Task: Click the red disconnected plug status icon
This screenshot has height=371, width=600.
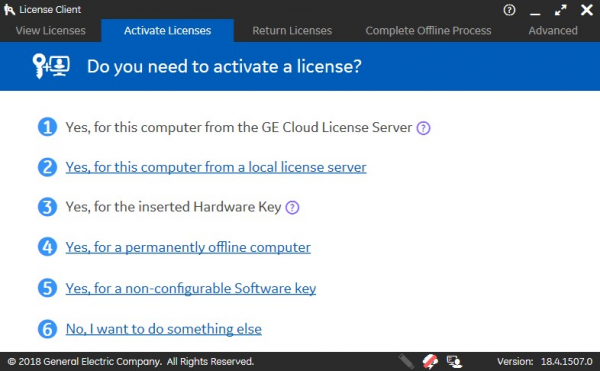Action: (430, 361)
